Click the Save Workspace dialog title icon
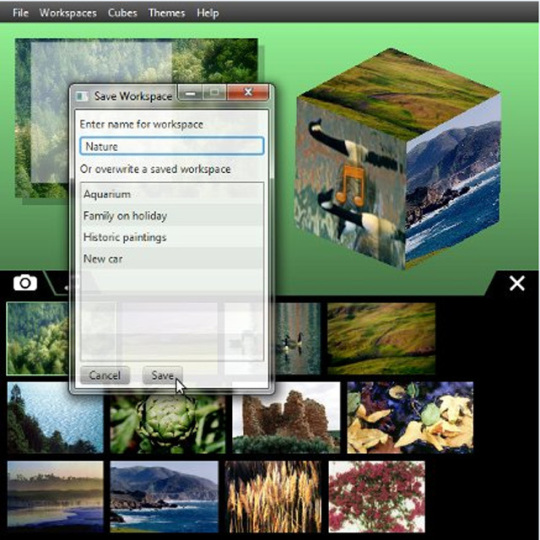 click(82, 96)
